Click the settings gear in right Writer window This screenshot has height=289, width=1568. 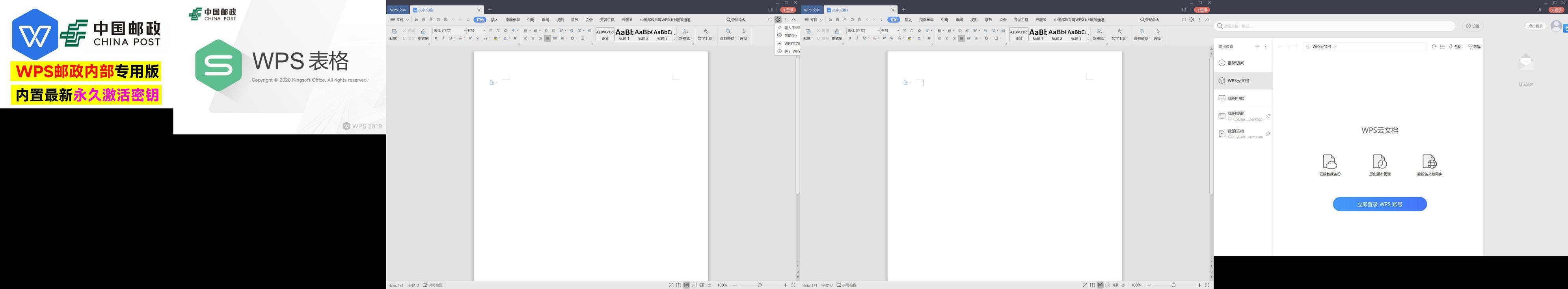[x=1192, y=20]
